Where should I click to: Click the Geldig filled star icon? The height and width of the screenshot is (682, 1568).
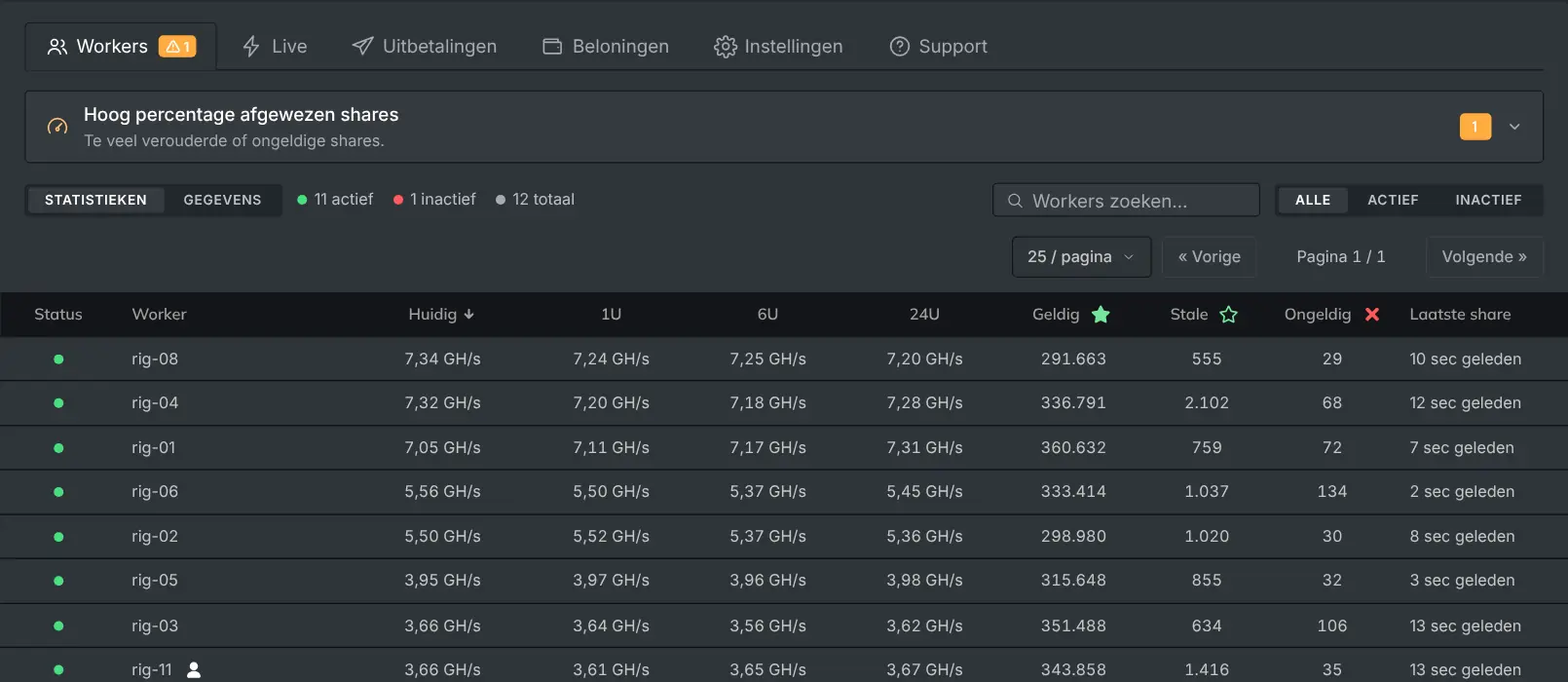[1101, 315]
